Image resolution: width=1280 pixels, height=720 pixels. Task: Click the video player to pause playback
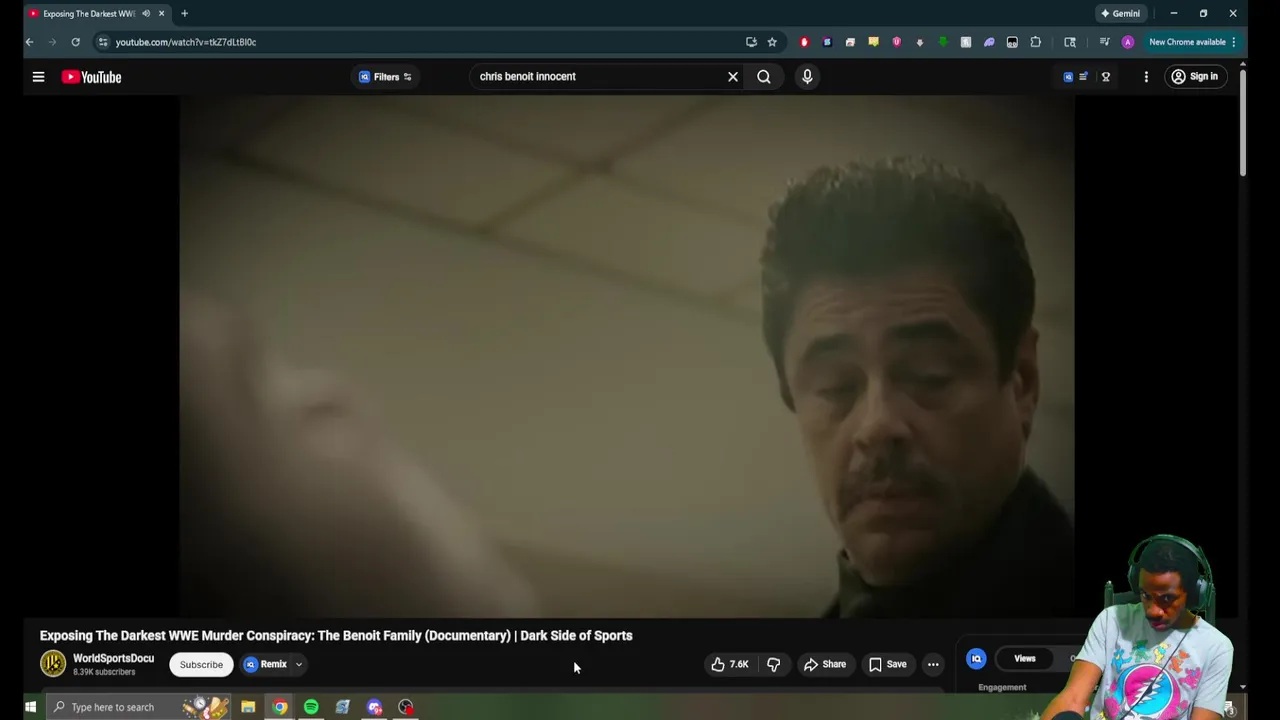[x=627, y=355]
